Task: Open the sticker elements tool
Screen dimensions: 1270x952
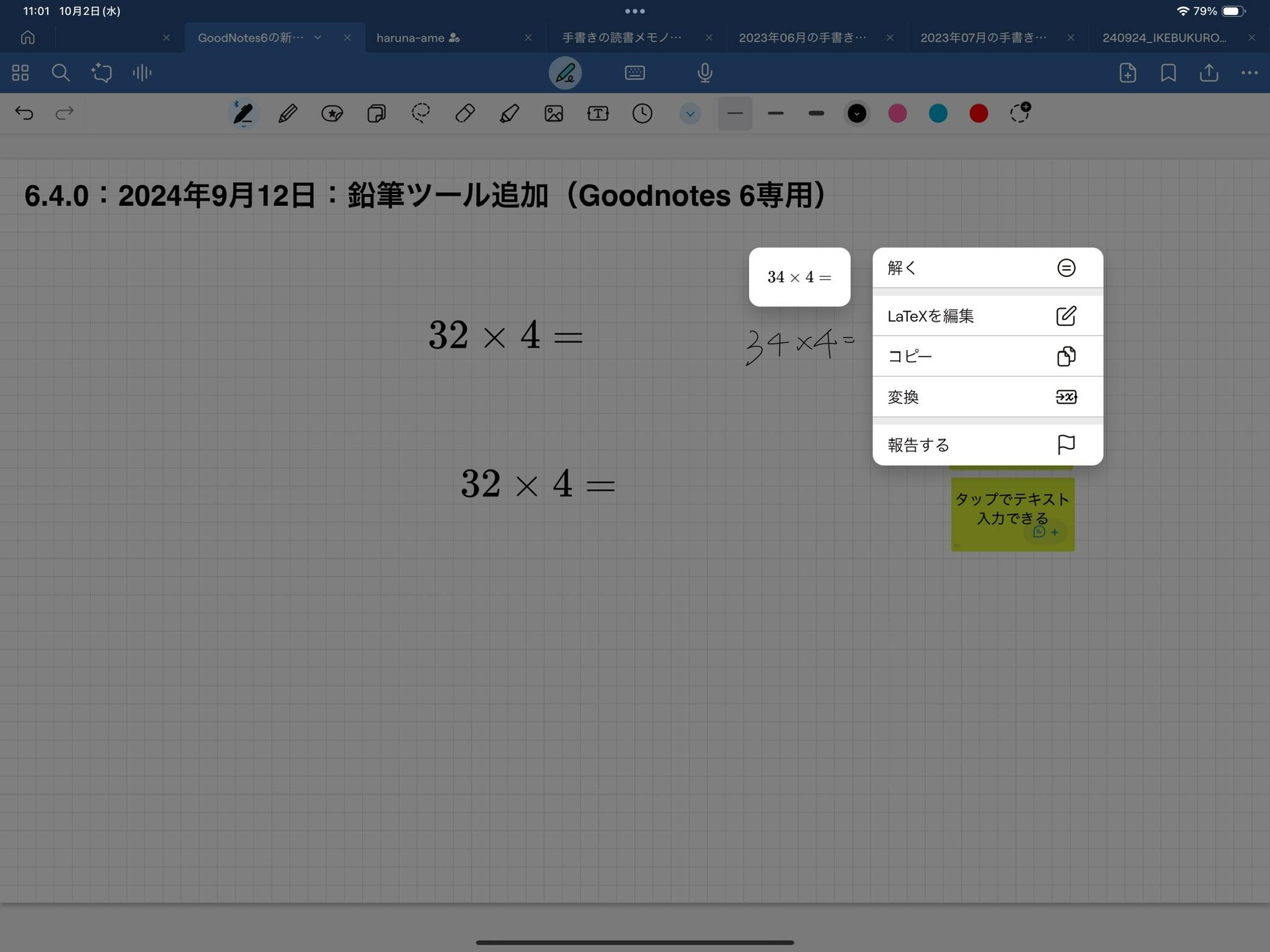Action: click(x=332, y=113)
